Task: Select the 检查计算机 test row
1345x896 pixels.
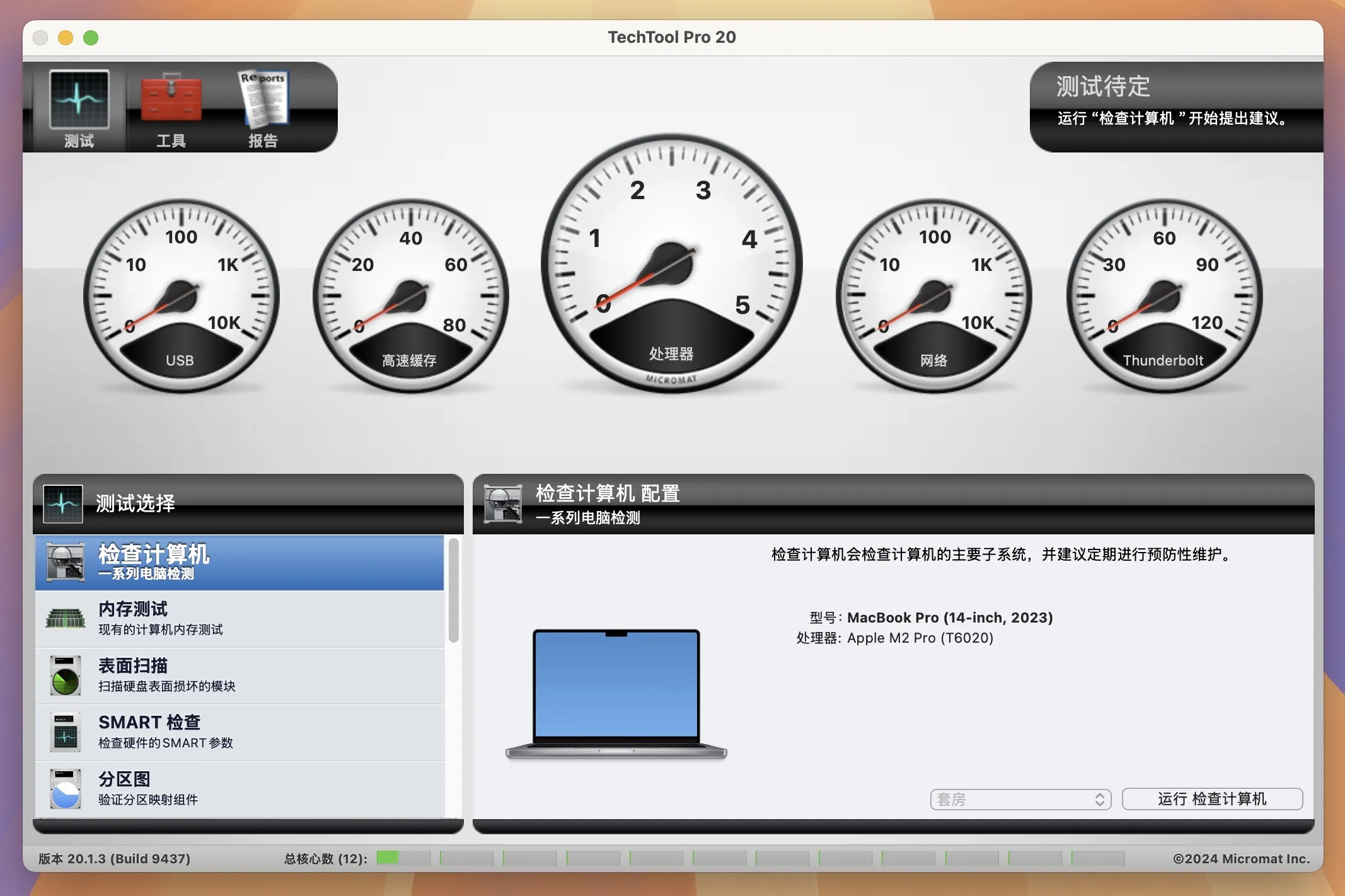Action: (x=240, y=563)
